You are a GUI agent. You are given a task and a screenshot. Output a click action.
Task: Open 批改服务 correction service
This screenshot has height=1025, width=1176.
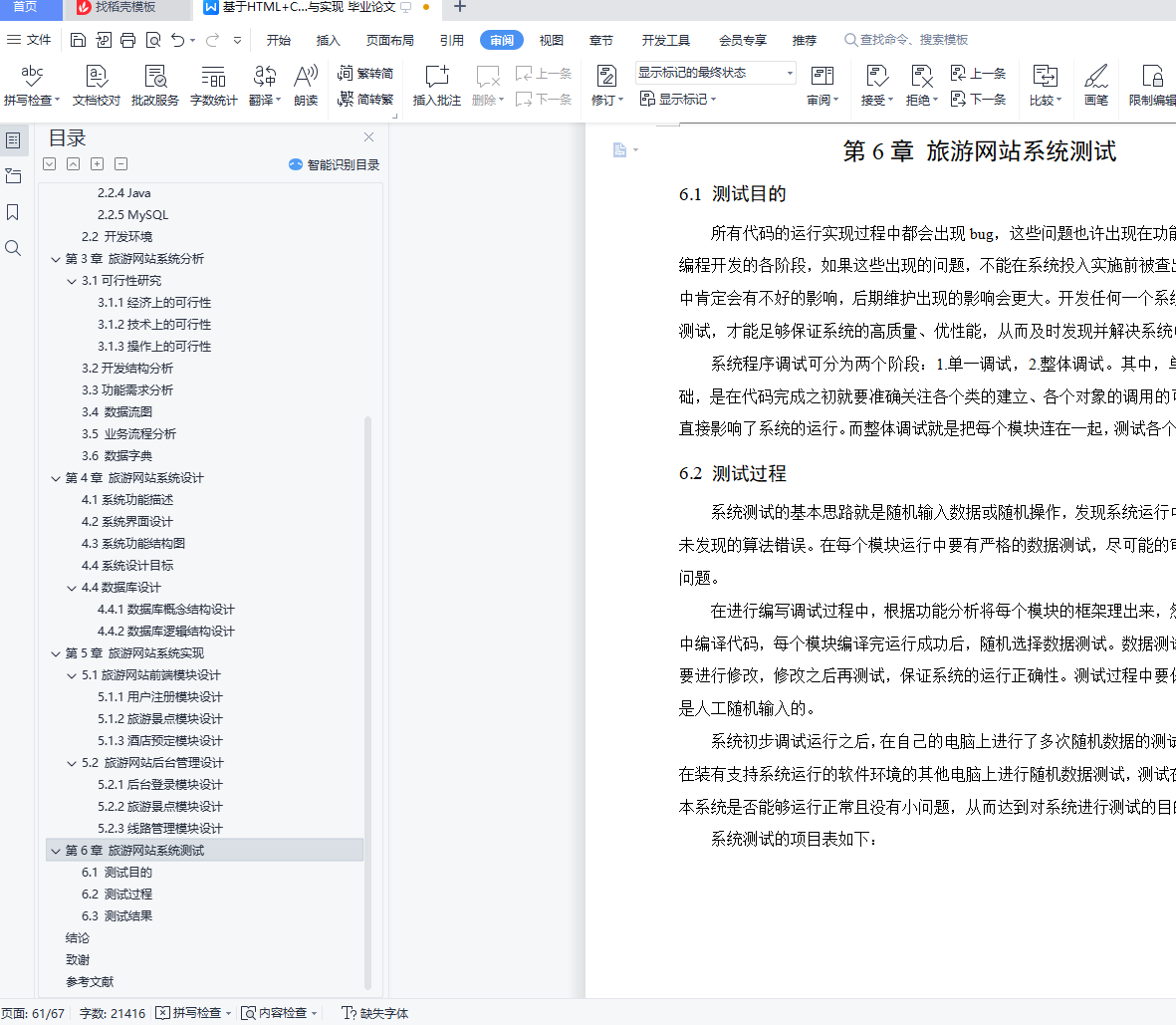(155, 86)
